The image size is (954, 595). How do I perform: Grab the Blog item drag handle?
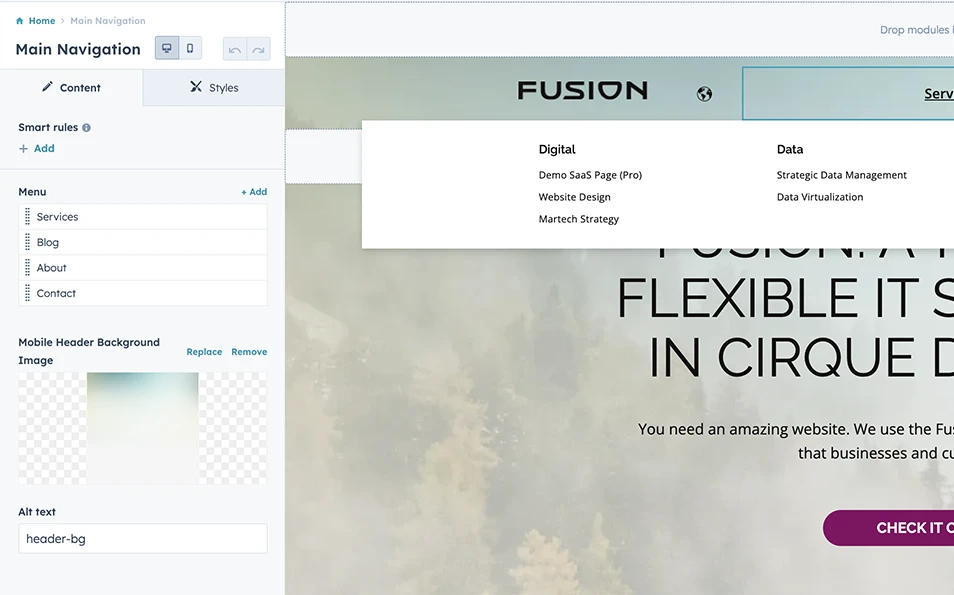[x=28, y=243]
